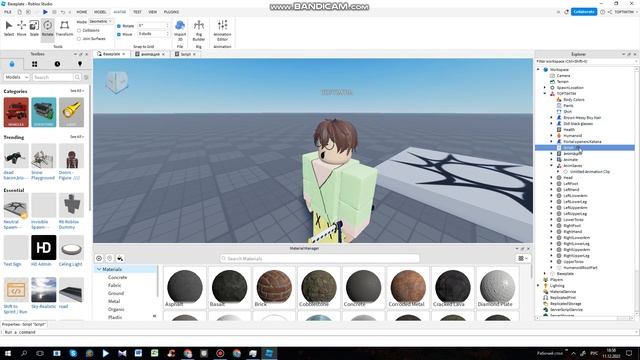
Task: Click the Collaborate button
Action: click(x=584, y=12)
